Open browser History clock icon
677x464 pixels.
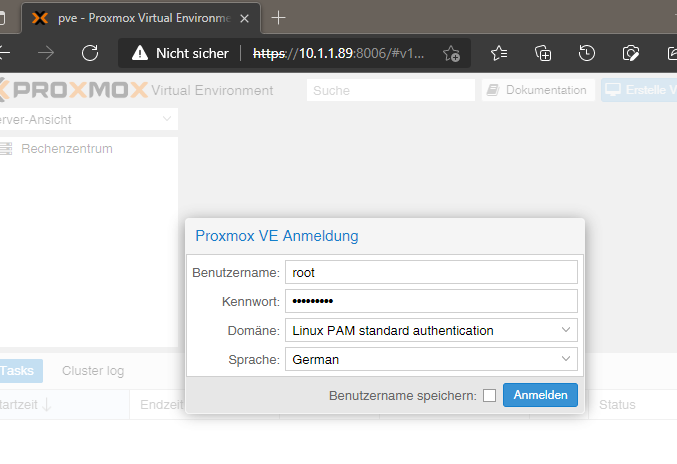[587, 53]
